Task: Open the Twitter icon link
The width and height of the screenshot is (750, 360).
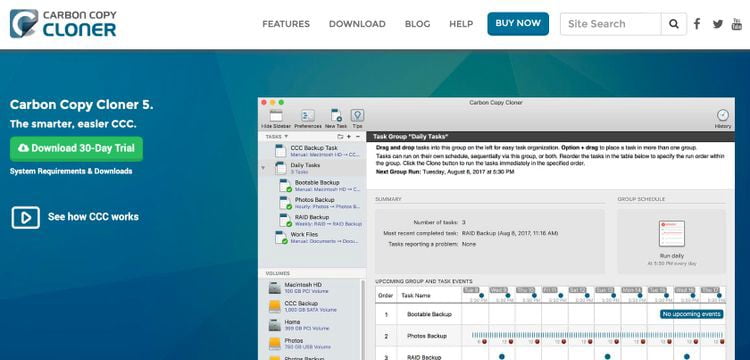Action: (x=717, y=24)
